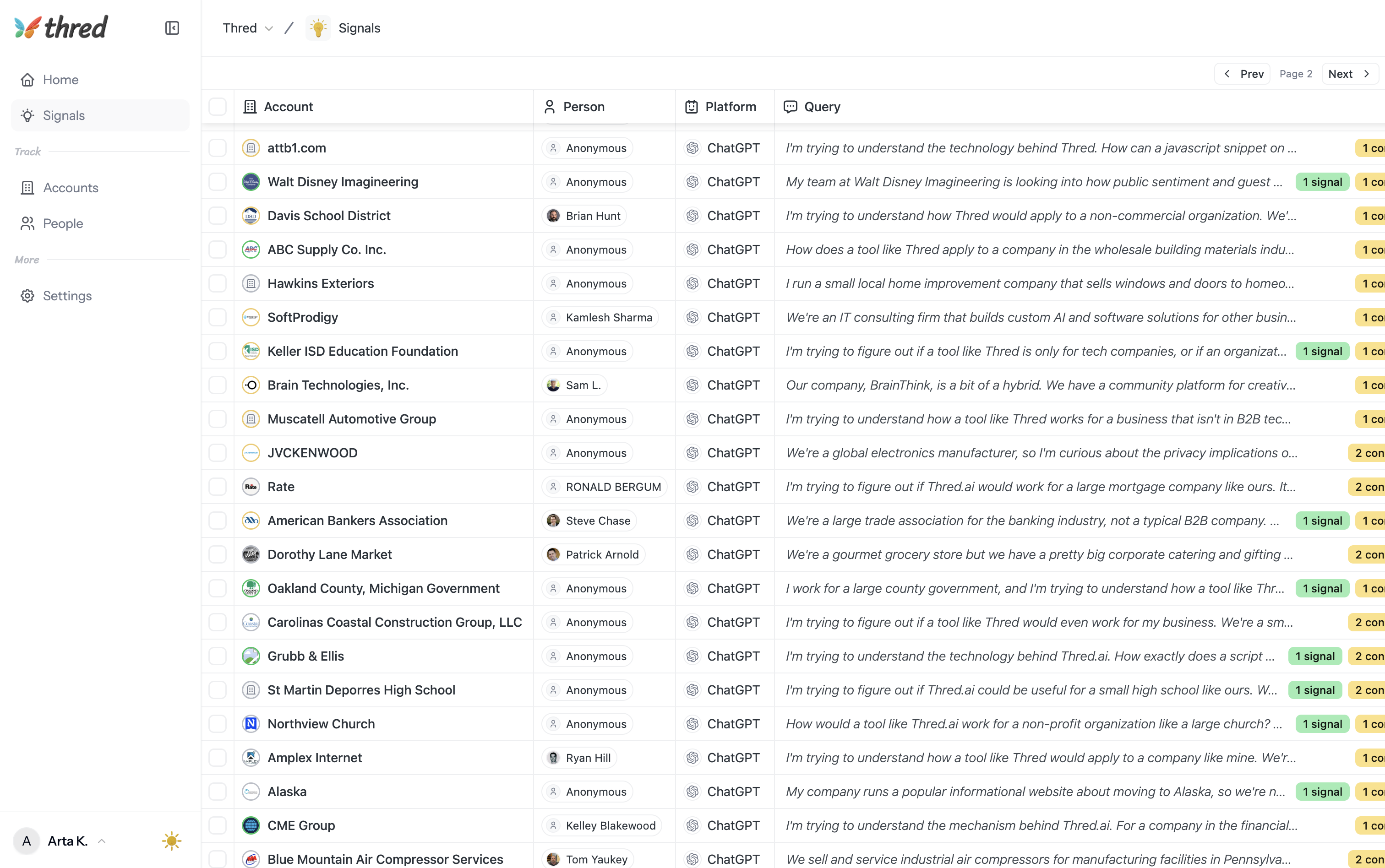Click Walt Disney Imagineering account logo
1385x868 pixels.
251,182
